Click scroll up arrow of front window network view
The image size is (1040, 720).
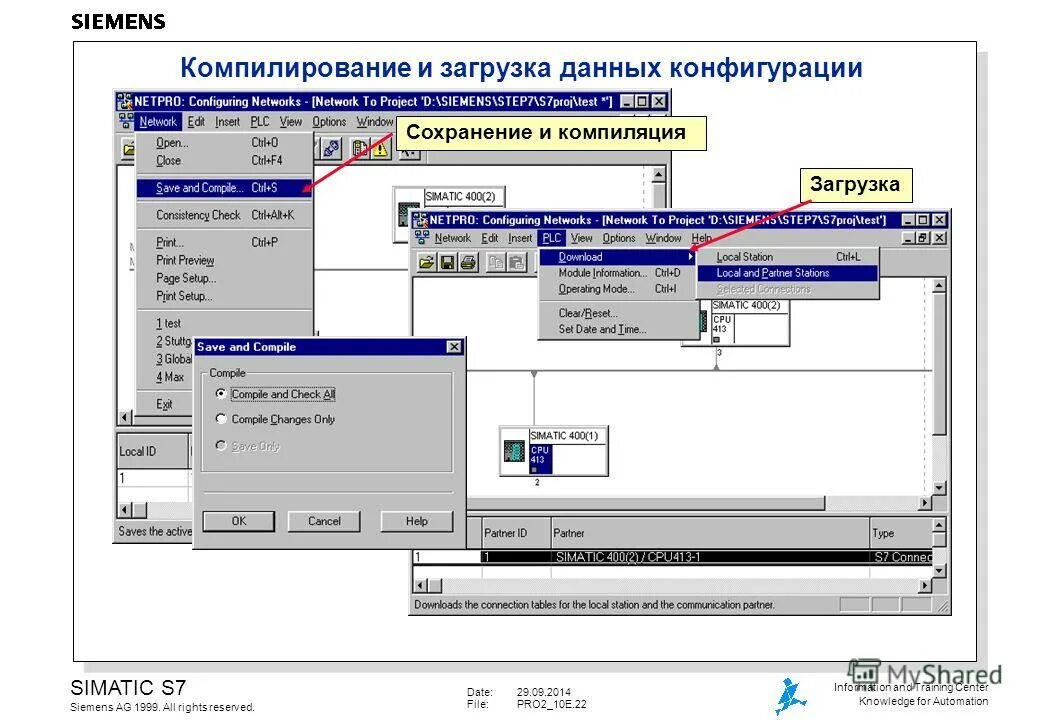click(939, 286)
